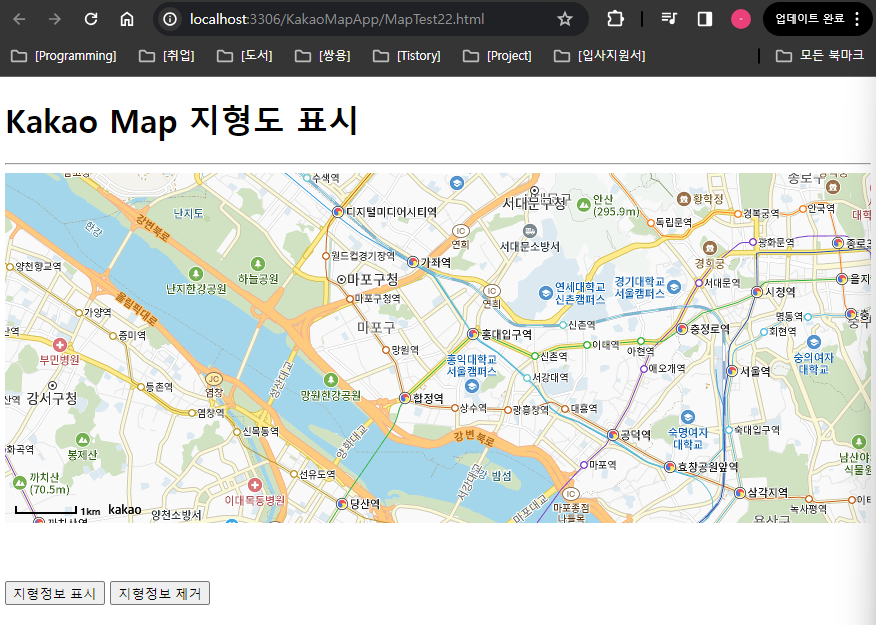876x625 pixels.
Task: Click the 숙명여자대학교 school icon
Action: point(688,417)
